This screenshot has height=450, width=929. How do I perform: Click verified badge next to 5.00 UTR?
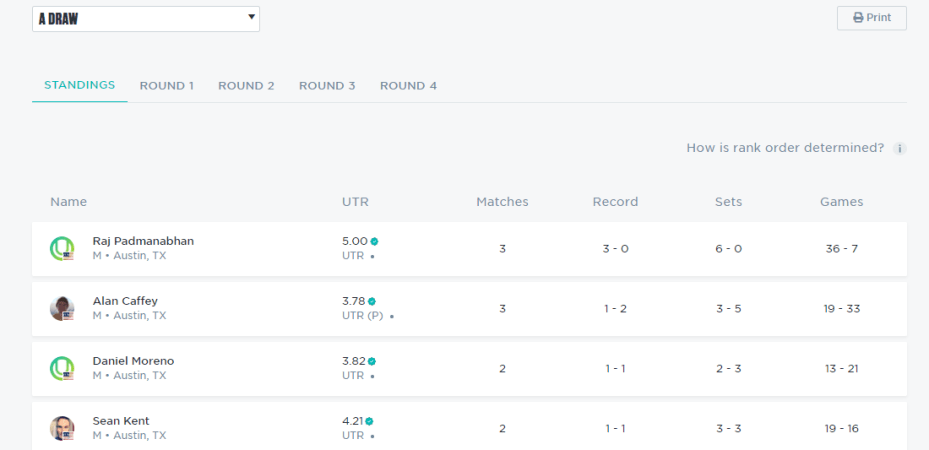[375, 241]
